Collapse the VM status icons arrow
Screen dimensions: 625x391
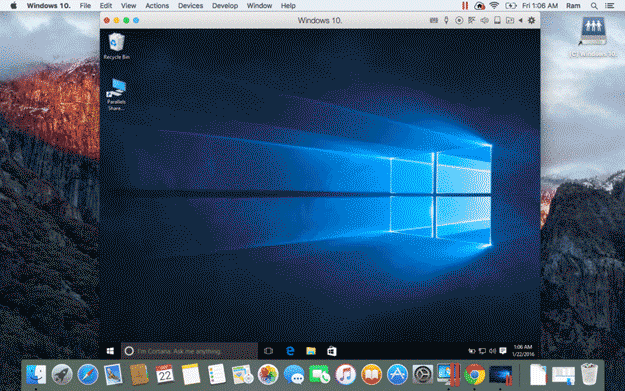(x=520, y=20)
